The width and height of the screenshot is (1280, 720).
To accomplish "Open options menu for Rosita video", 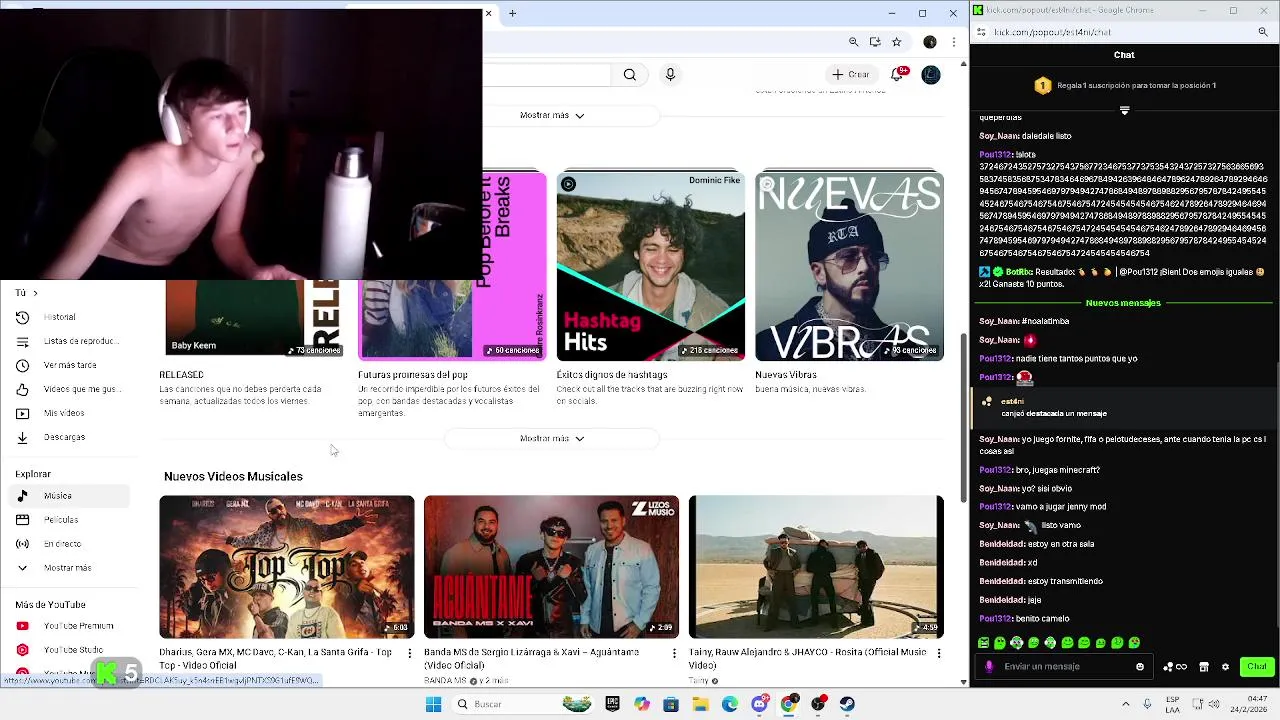I will tap(938, 653).
